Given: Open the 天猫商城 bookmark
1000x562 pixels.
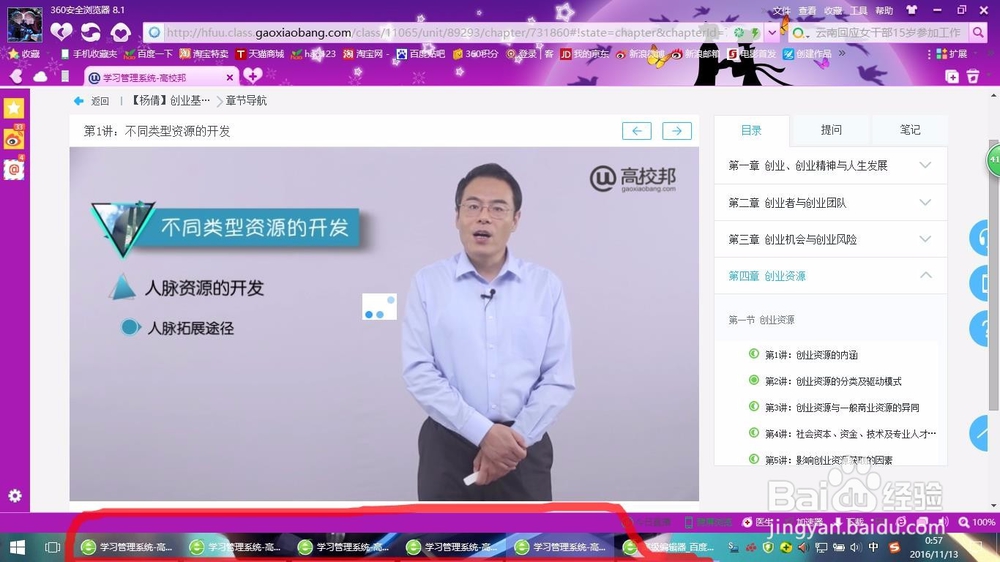Looking at the screenshot, I should pos(260,54).
